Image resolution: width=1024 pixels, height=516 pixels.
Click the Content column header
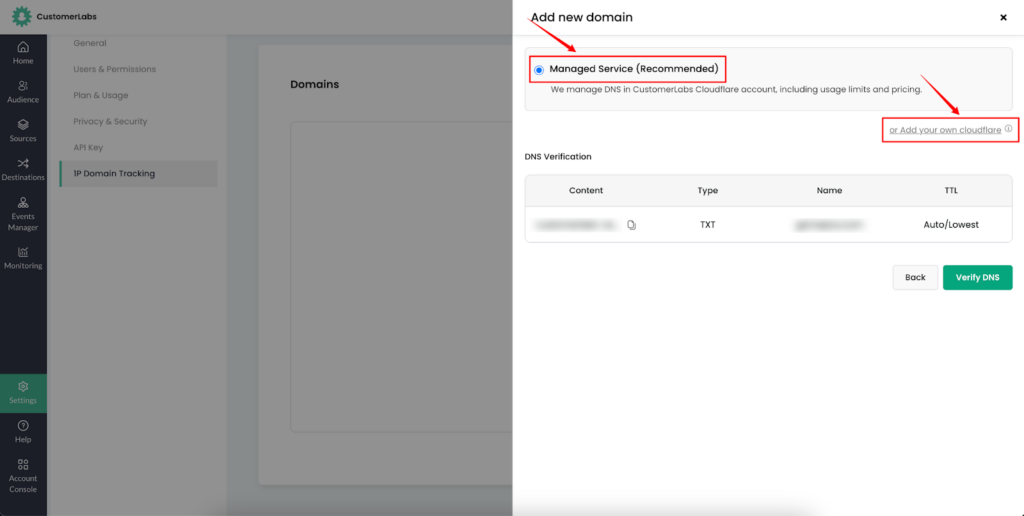pos(586,191)
